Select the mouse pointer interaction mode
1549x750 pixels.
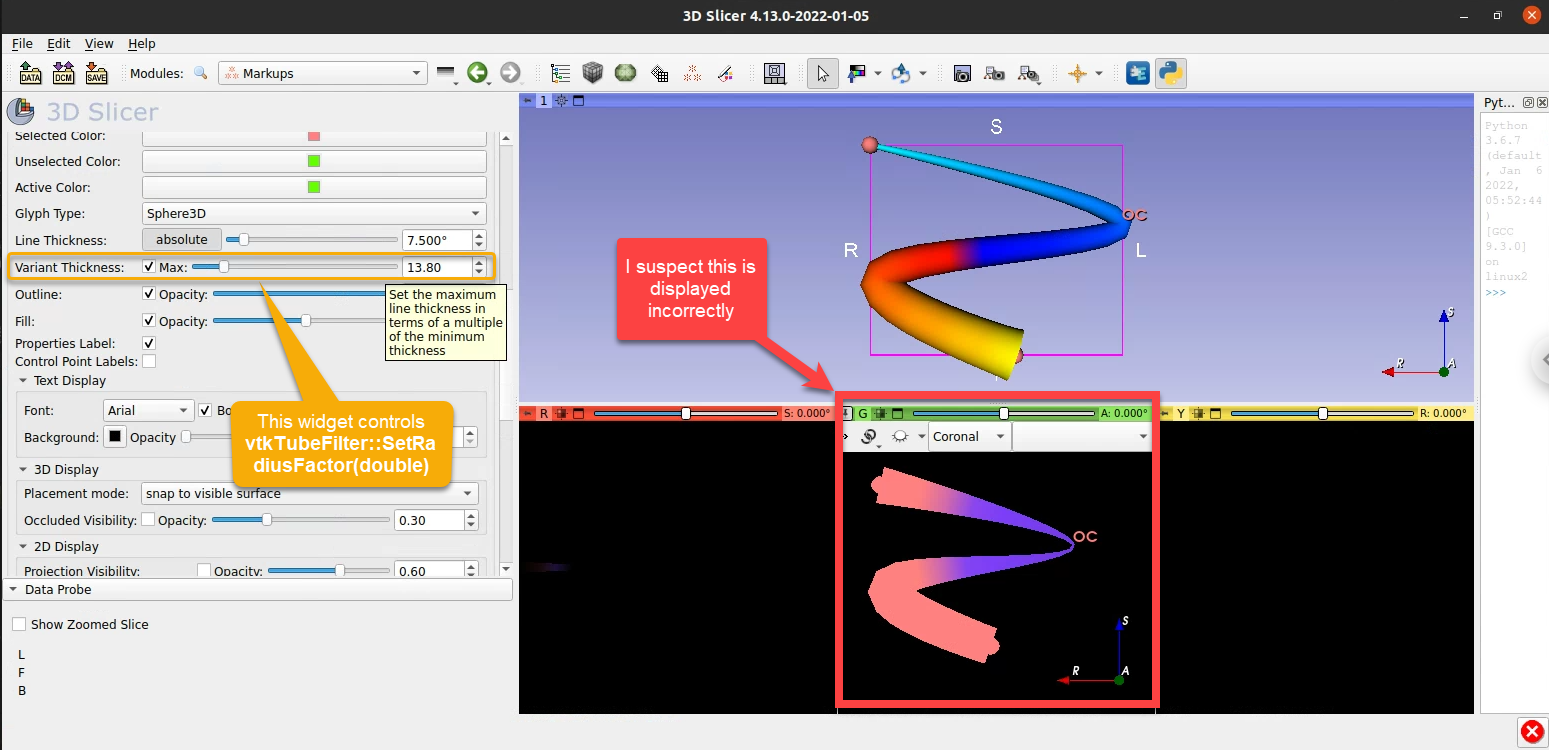823,73
